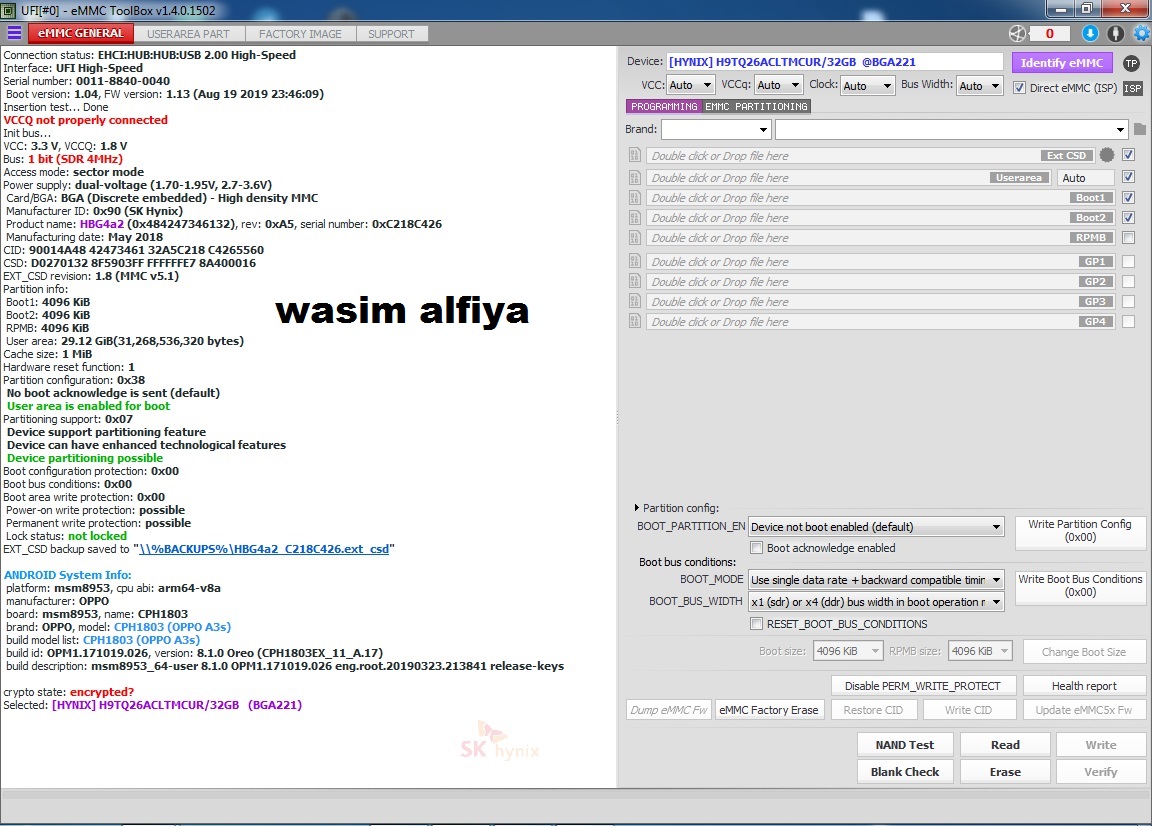
Task: Select the PROGRAMMING sub-tab
Action: 664,107
